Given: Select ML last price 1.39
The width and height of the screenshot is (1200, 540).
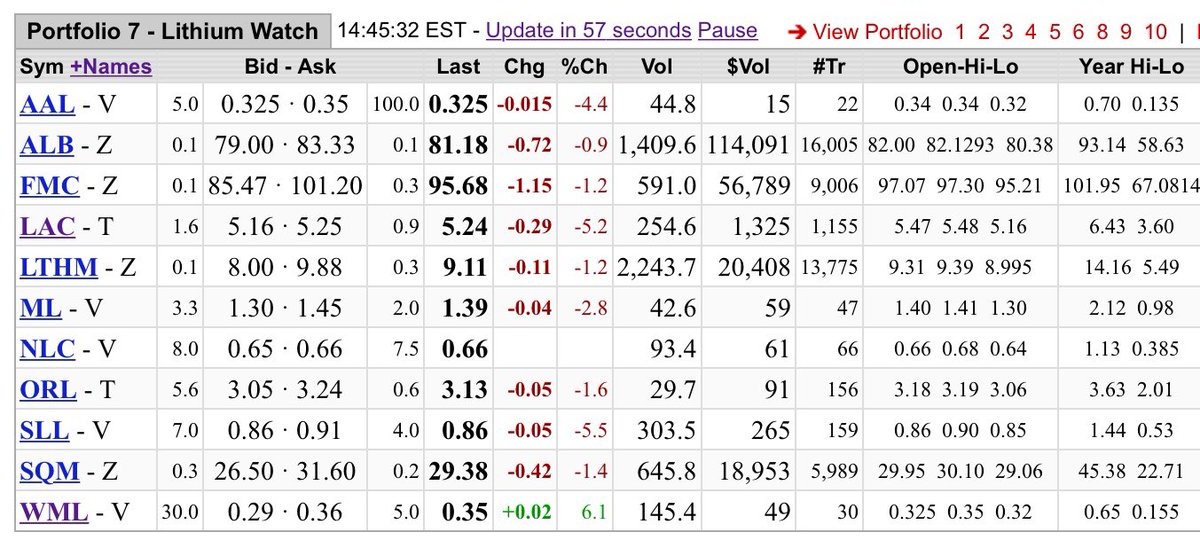Looking at the screenshot, I should [x=465, y=309].
